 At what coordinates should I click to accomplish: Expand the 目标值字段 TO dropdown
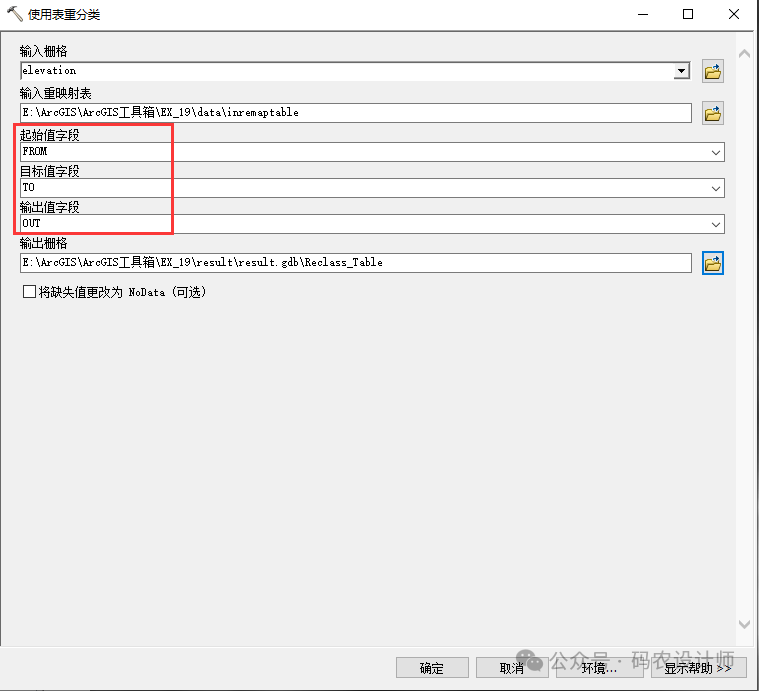click(715, 188)
